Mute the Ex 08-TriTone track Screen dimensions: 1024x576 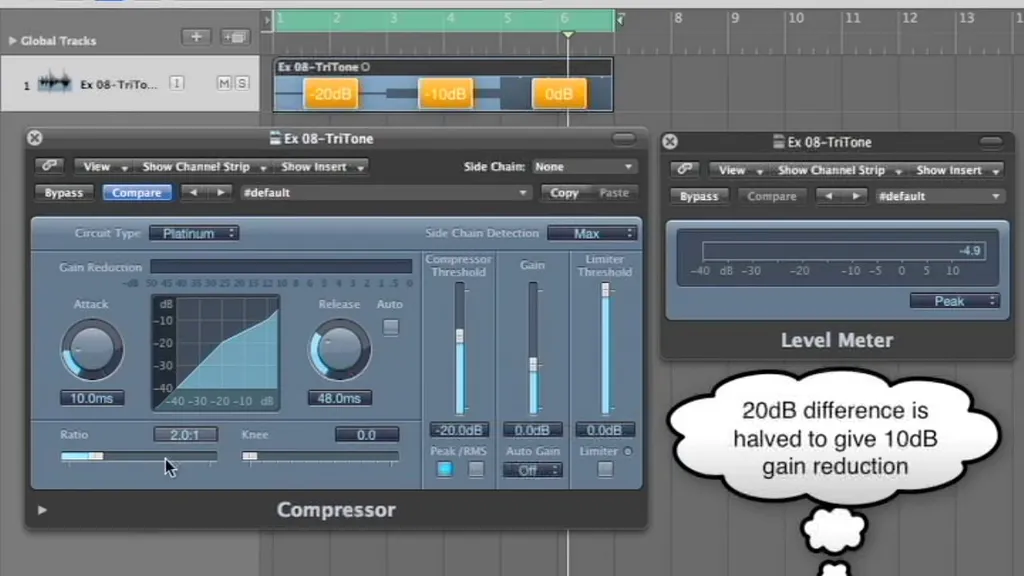pos(224,83)
